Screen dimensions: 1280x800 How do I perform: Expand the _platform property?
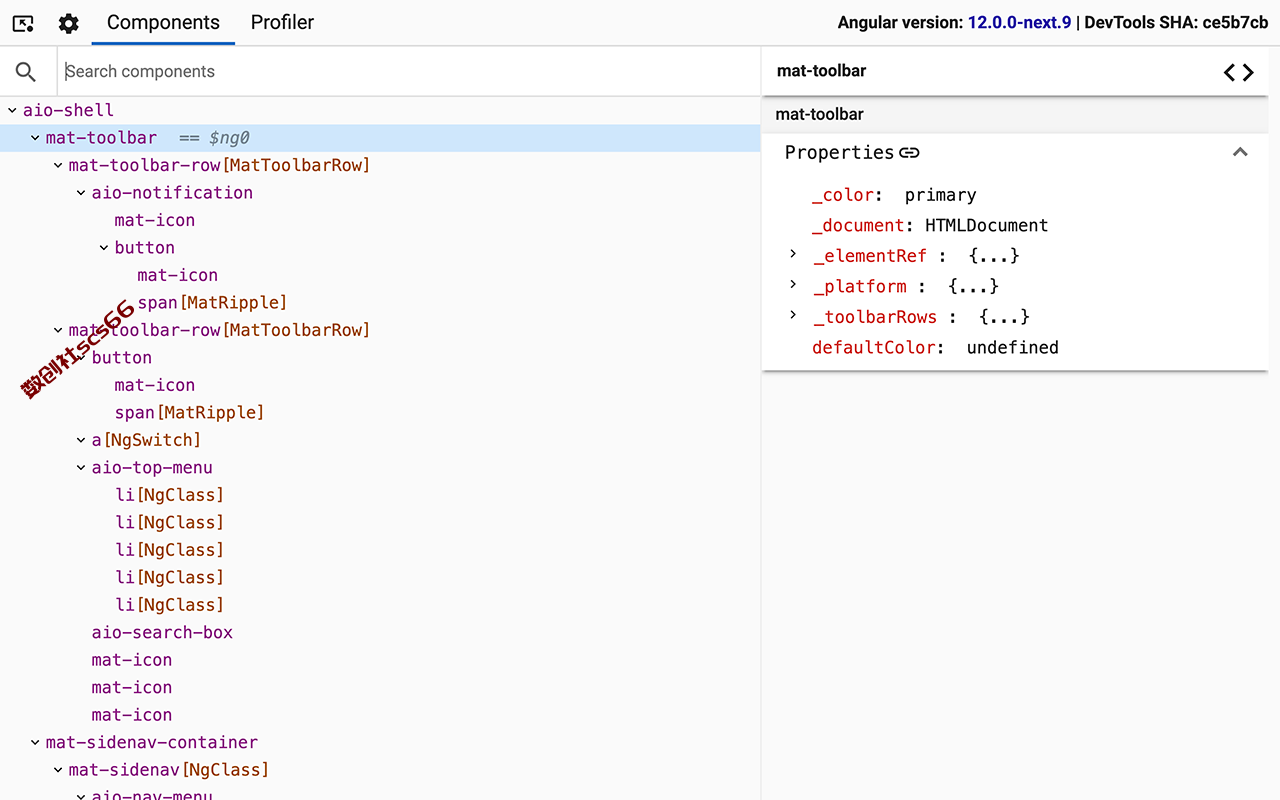pyautogui.click(x=793, y=285)
